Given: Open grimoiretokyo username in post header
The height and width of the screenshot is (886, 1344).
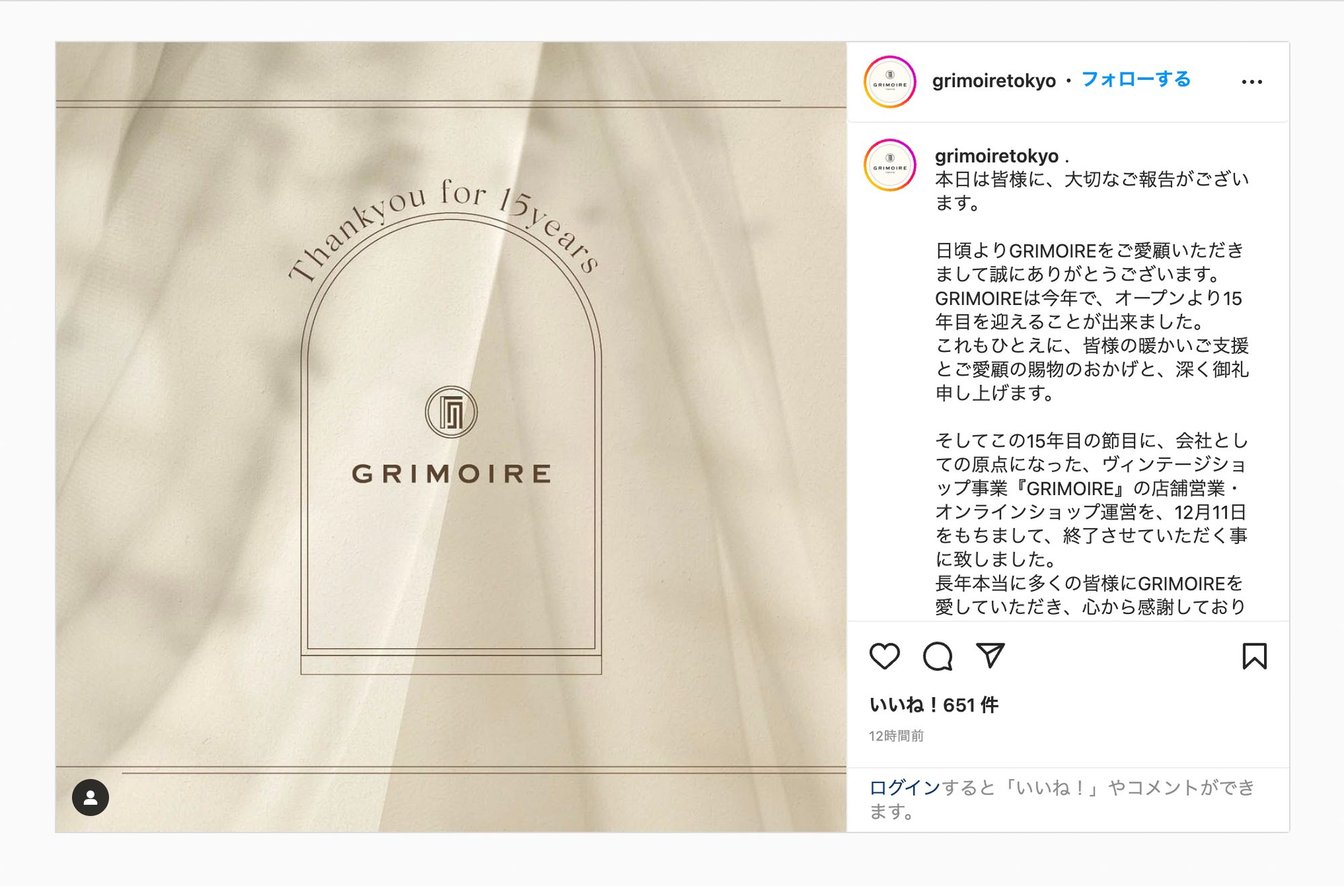Looking at the screenshot, I should [994, 81].
